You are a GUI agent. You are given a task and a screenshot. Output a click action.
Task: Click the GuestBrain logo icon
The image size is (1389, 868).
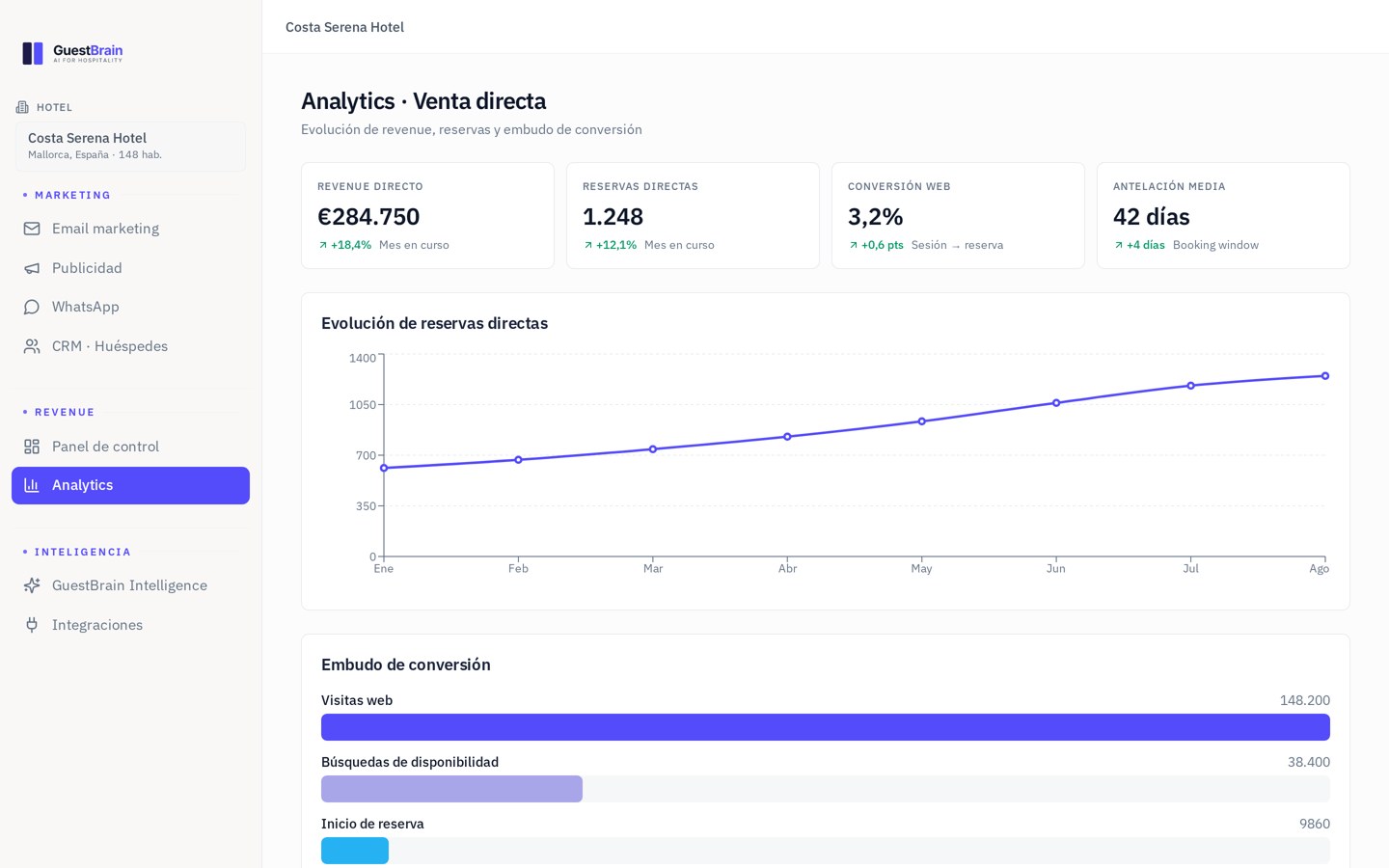[x=33, y=53]
